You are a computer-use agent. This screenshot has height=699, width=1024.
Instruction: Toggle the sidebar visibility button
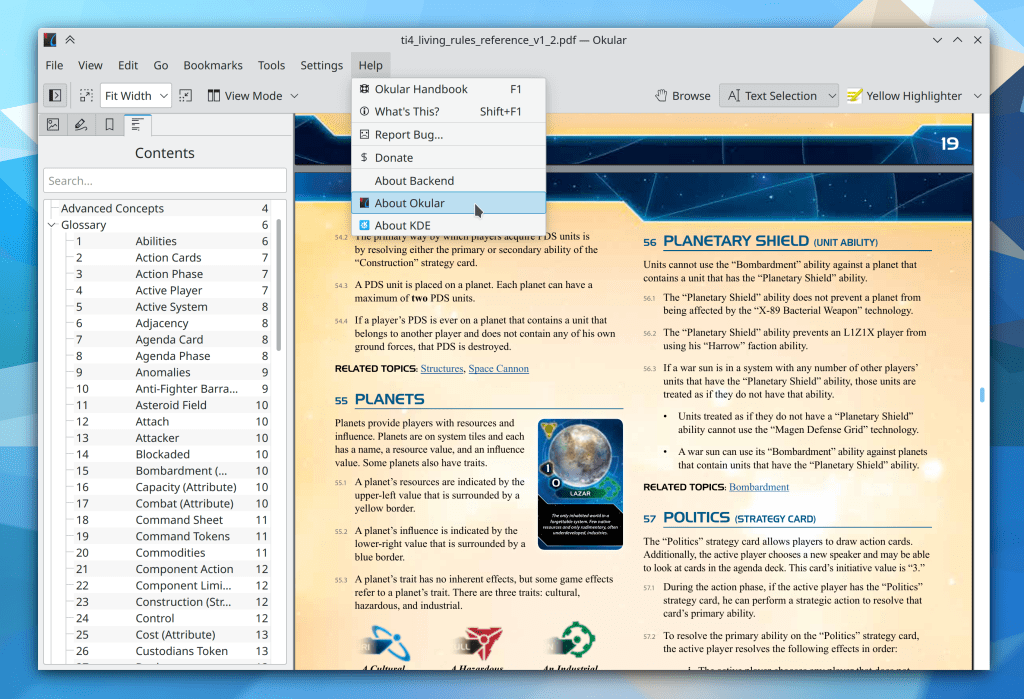coord(55,96)
